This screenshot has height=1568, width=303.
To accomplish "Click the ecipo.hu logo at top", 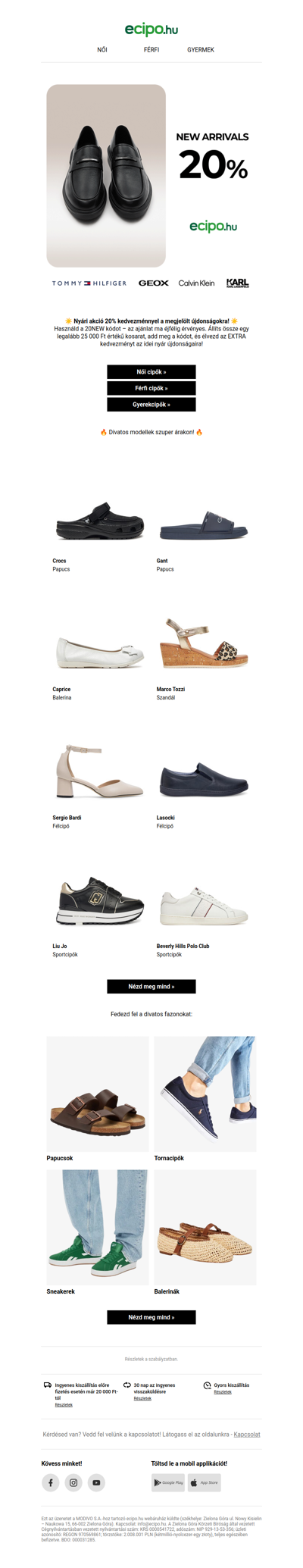I will coord(151,30).
